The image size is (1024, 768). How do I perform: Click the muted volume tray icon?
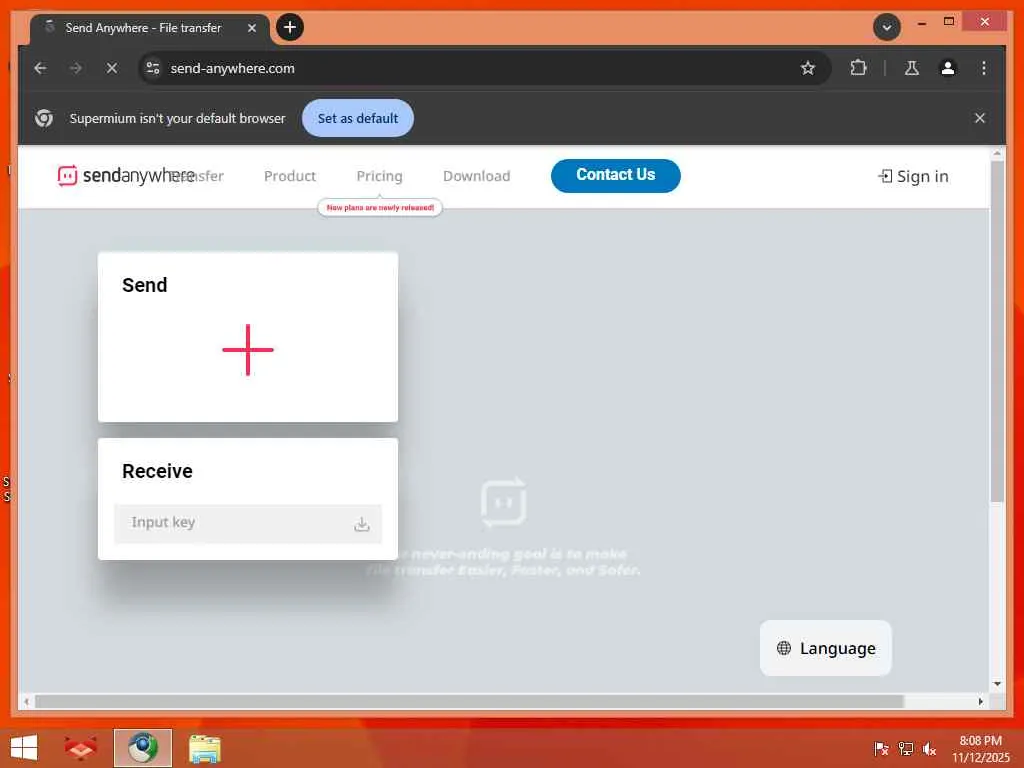point(929,748)
